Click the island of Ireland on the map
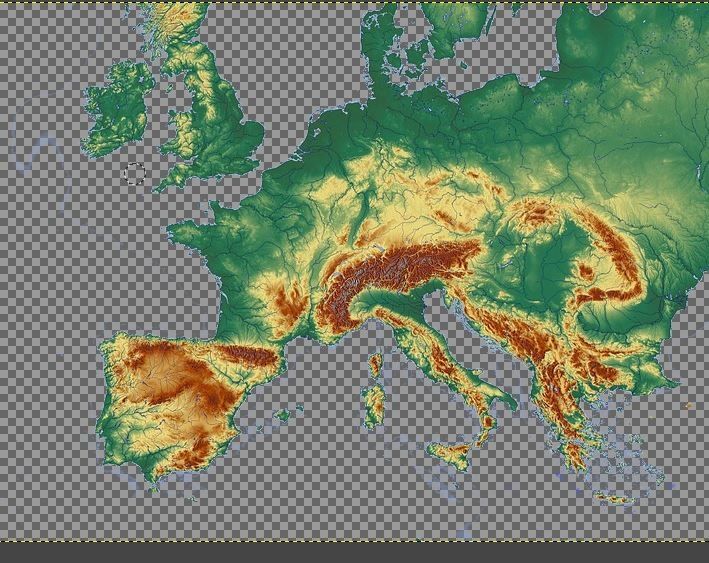 point(118,109)
